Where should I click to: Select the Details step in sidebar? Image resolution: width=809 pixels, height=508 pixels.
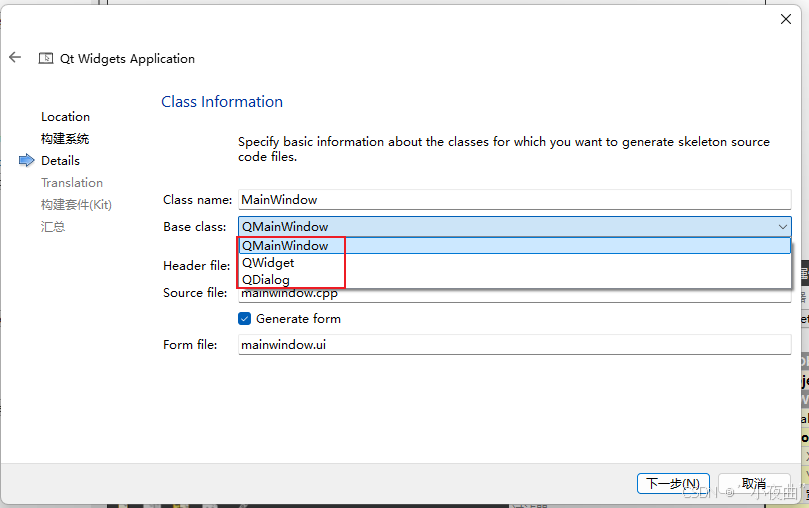[x=60, y=161]
